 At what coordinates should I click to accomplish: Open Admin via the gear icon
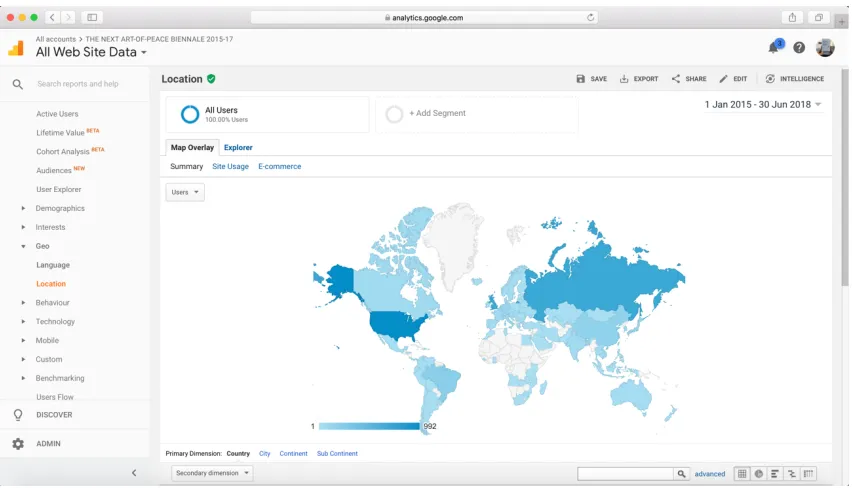pyautogui.click(x=18, y=444)
